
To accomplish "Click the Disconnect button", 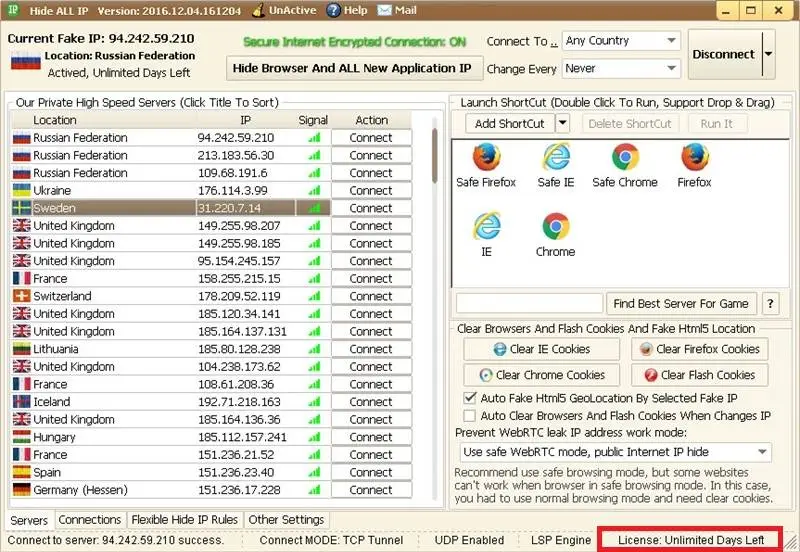I will click(x=724, y=54).
